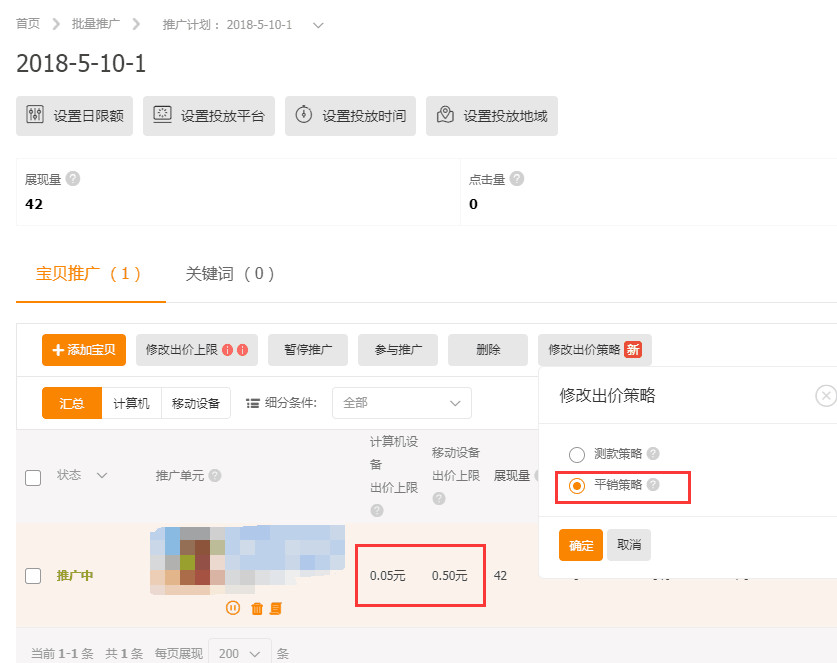The width and height of the screenshot is (837, 663).
Task: Click the 设置投放时间 button
Action: [x=350, y=116]
